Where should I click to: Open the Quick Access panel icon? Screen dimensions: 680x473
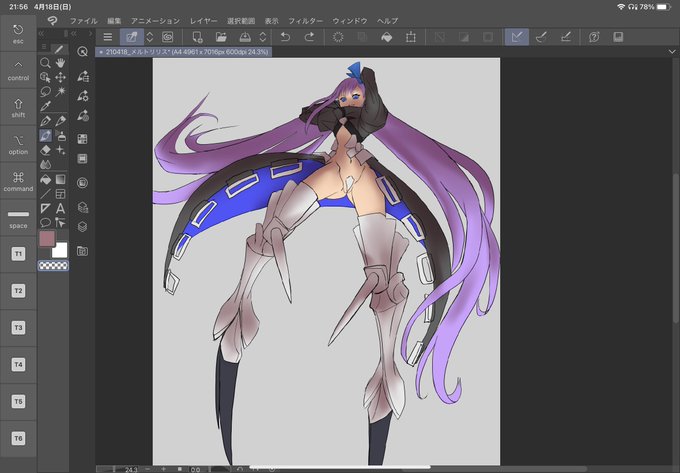coord(82,52)
